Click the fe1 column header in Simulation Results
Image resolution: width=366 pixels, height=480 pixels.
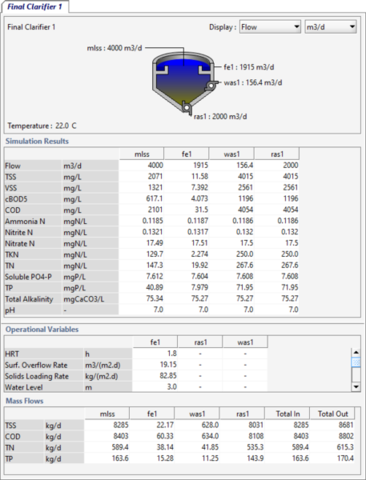coord(186,154)
